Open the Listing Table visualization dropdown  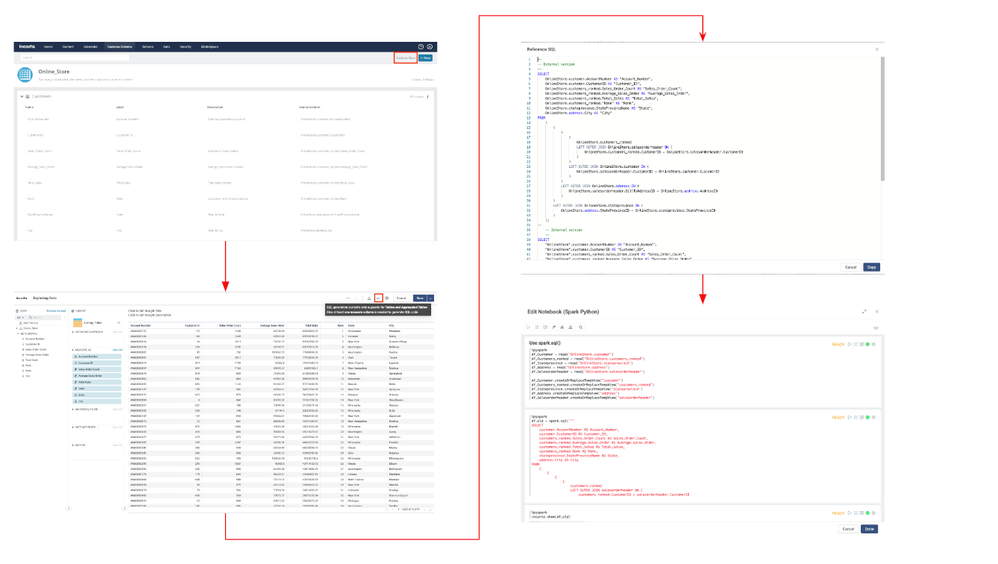pos(118,323)
